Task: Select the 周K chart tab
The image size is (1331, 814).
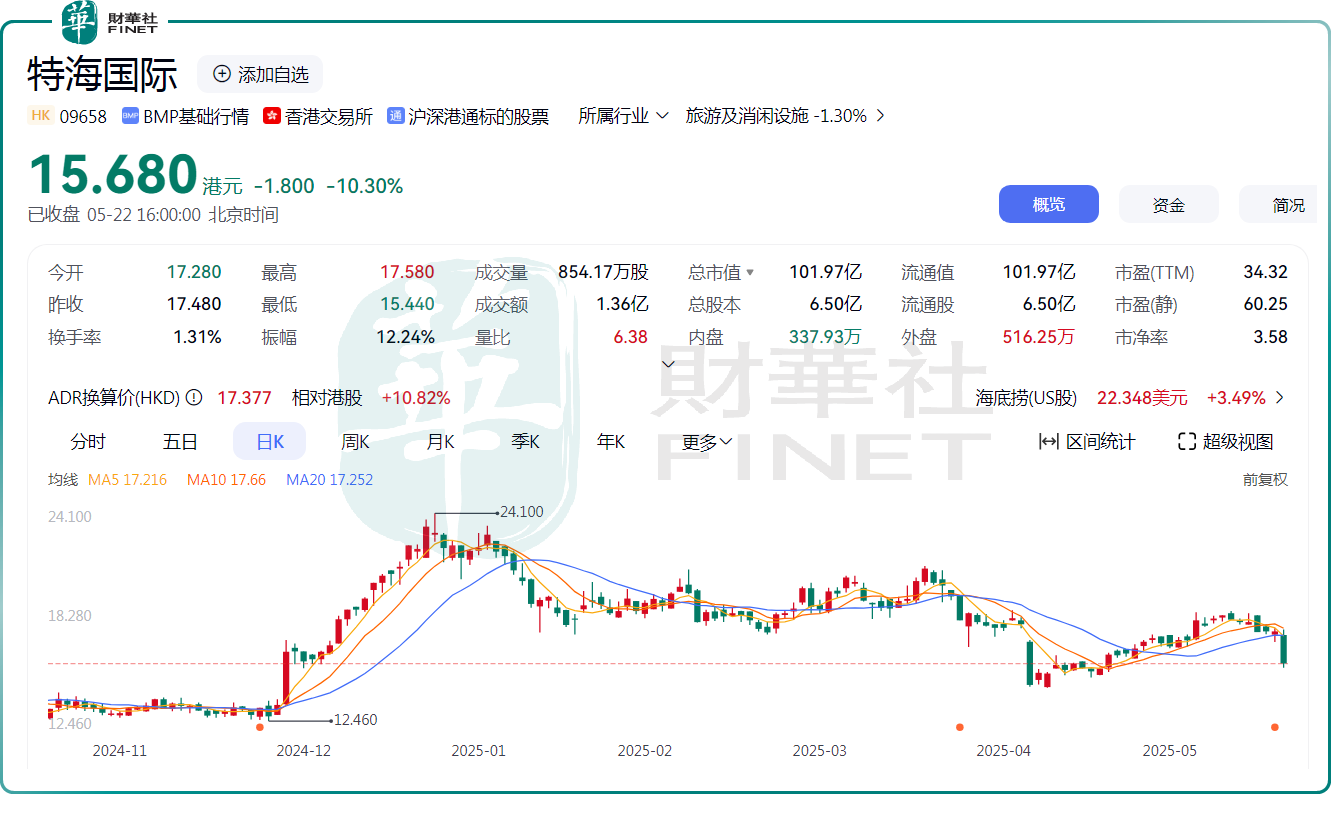Action: [355, 441]
